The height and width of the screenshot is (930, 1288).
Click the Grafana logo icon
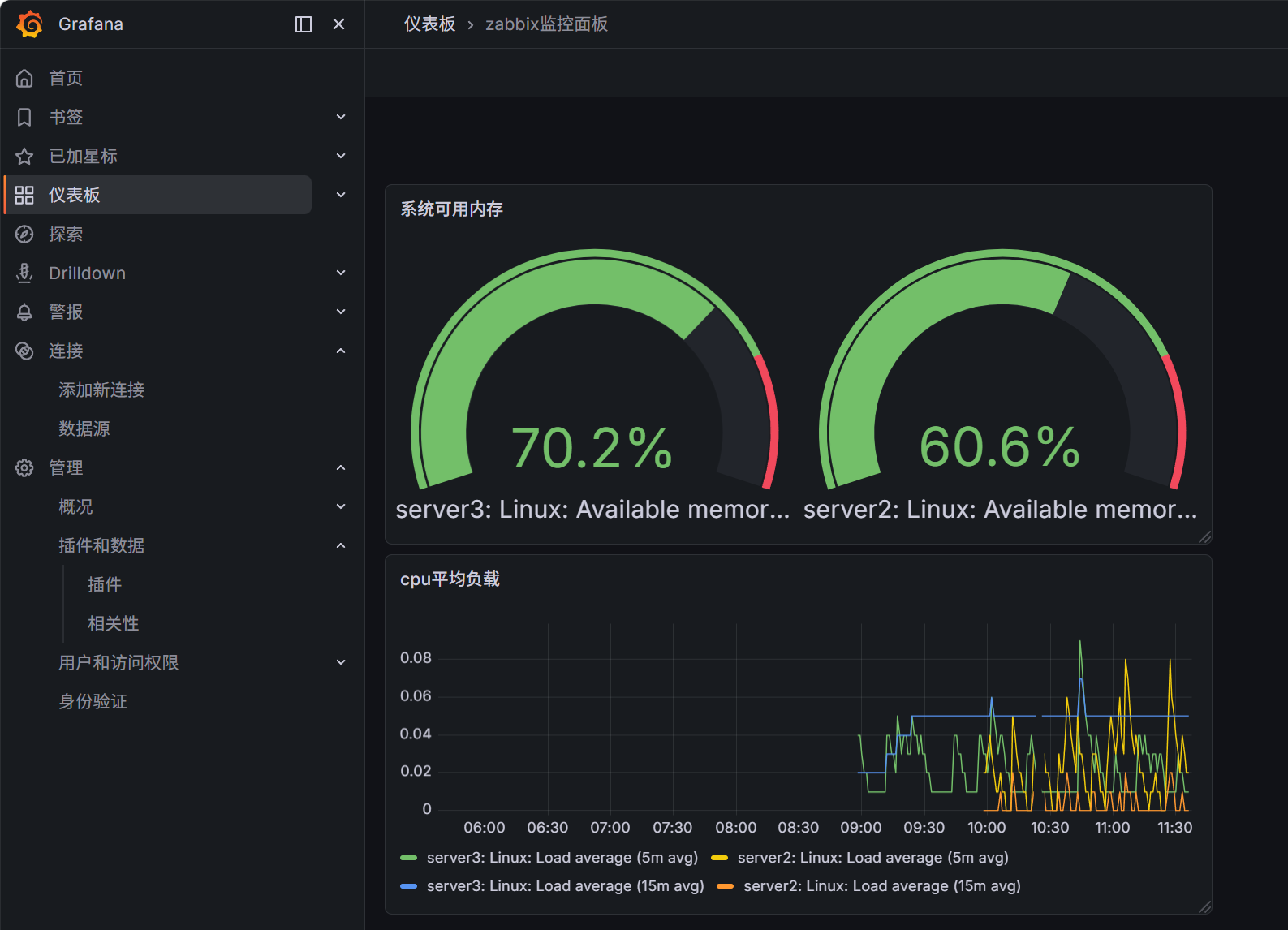tap(30, 24)
